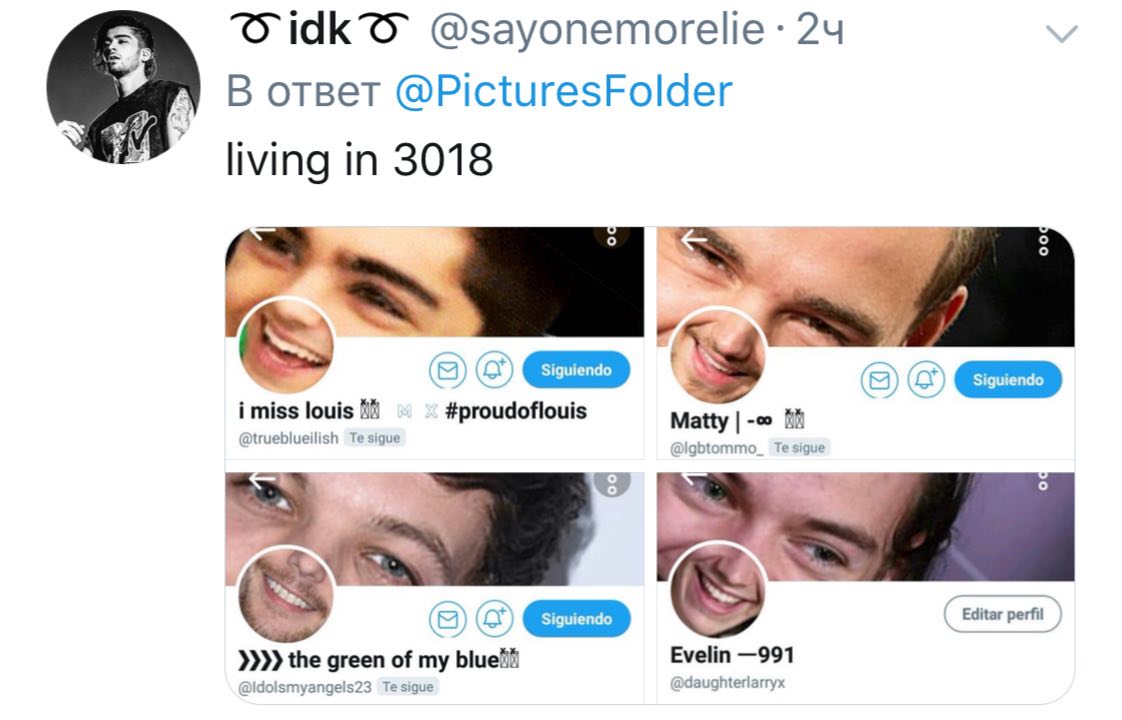Click notification bell for ldolsmyangels23 profile
This screenshot has width=1122, height=720.
tap(494, 619)
